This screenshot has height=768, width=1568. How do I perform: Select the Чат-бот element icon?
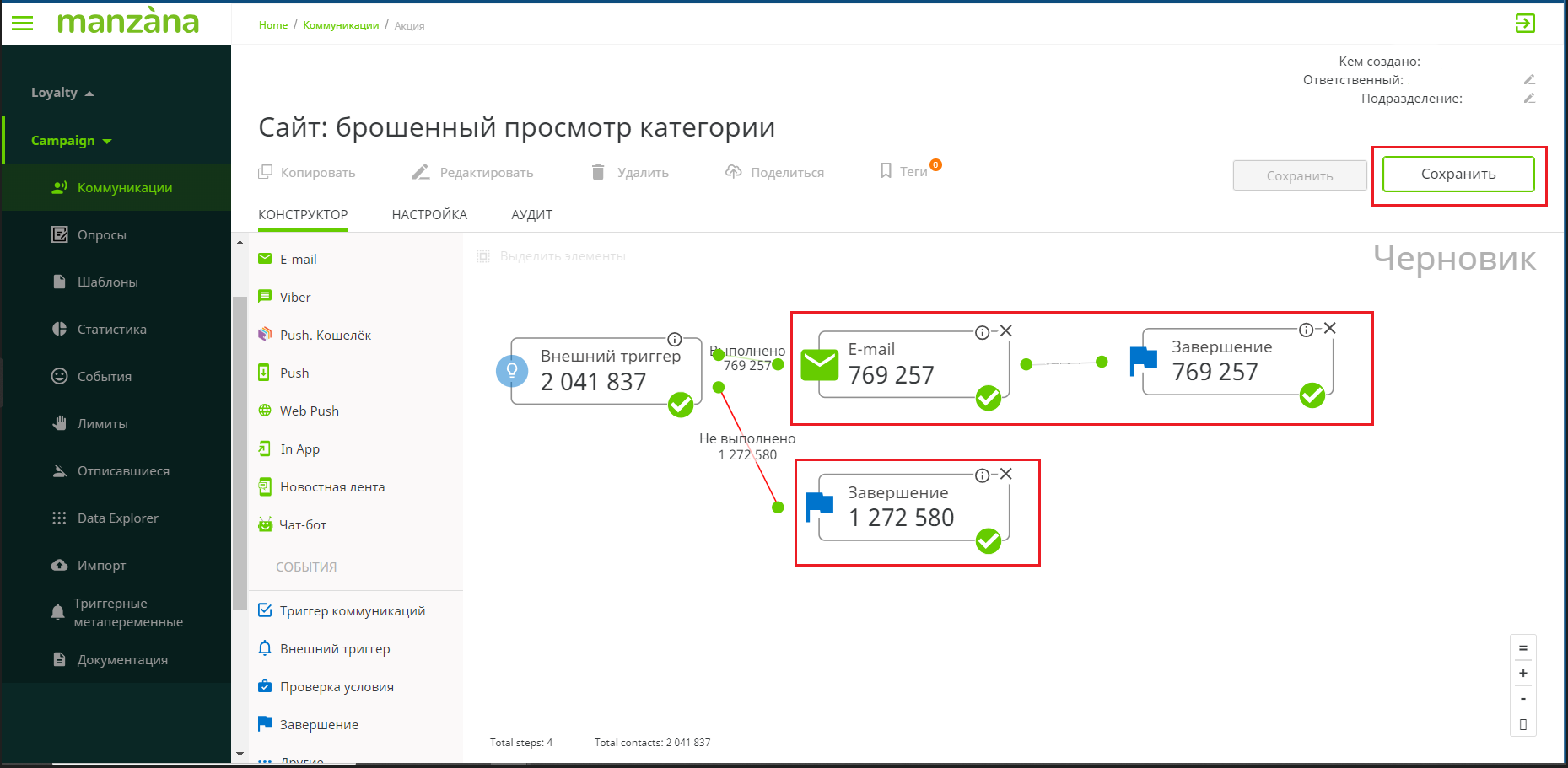[x=265, y=524]
